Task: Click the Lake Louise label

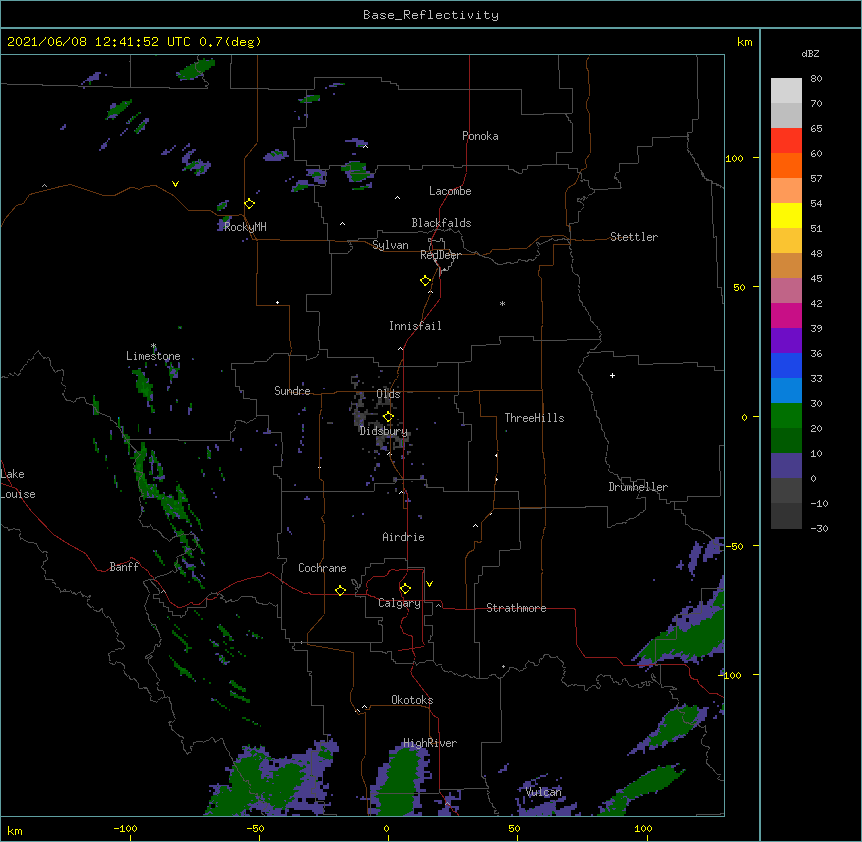Action: tap(16, 484)
